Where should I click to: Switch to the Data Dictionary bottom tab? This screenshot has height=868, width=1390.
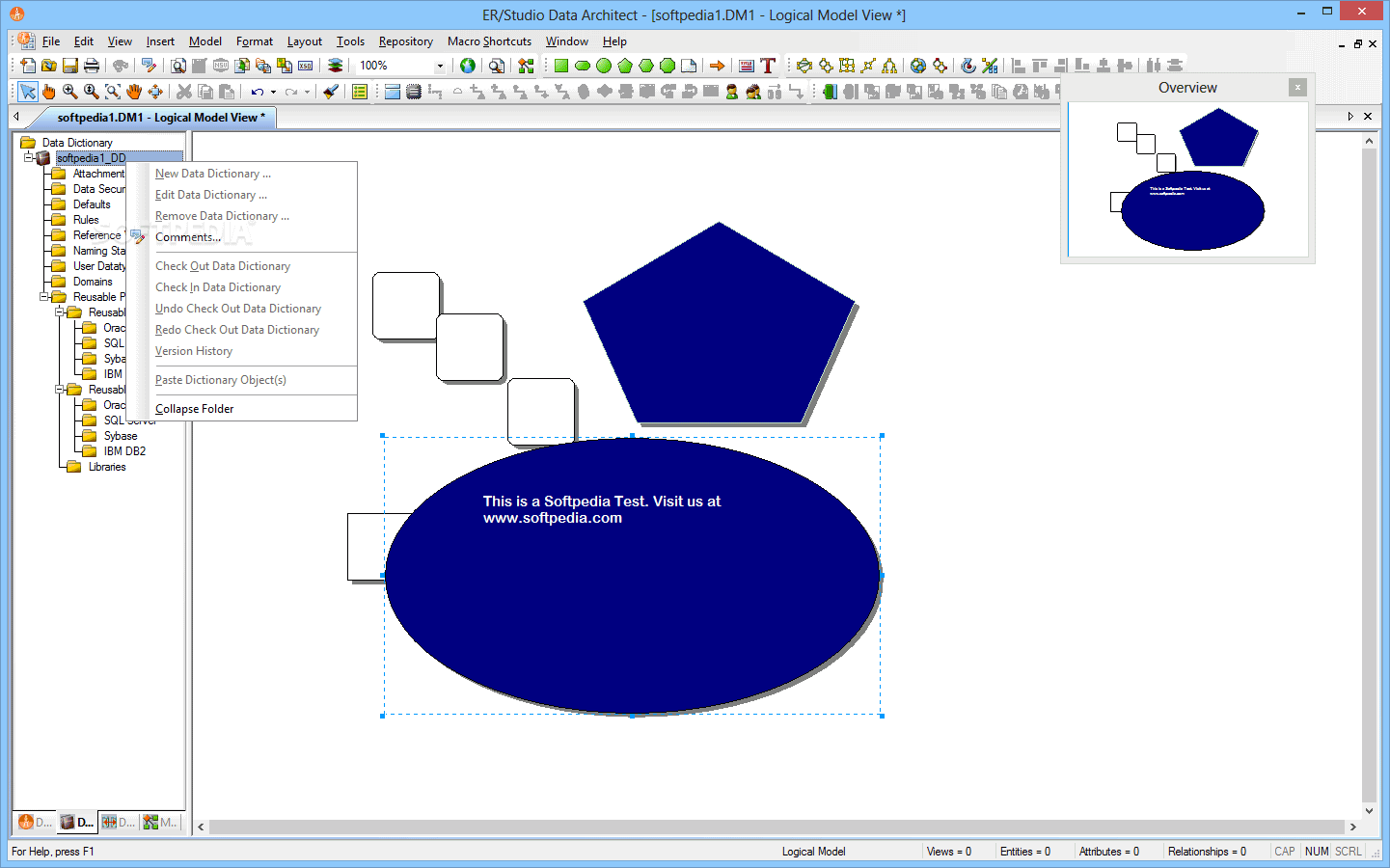click(x=77, y=823)
